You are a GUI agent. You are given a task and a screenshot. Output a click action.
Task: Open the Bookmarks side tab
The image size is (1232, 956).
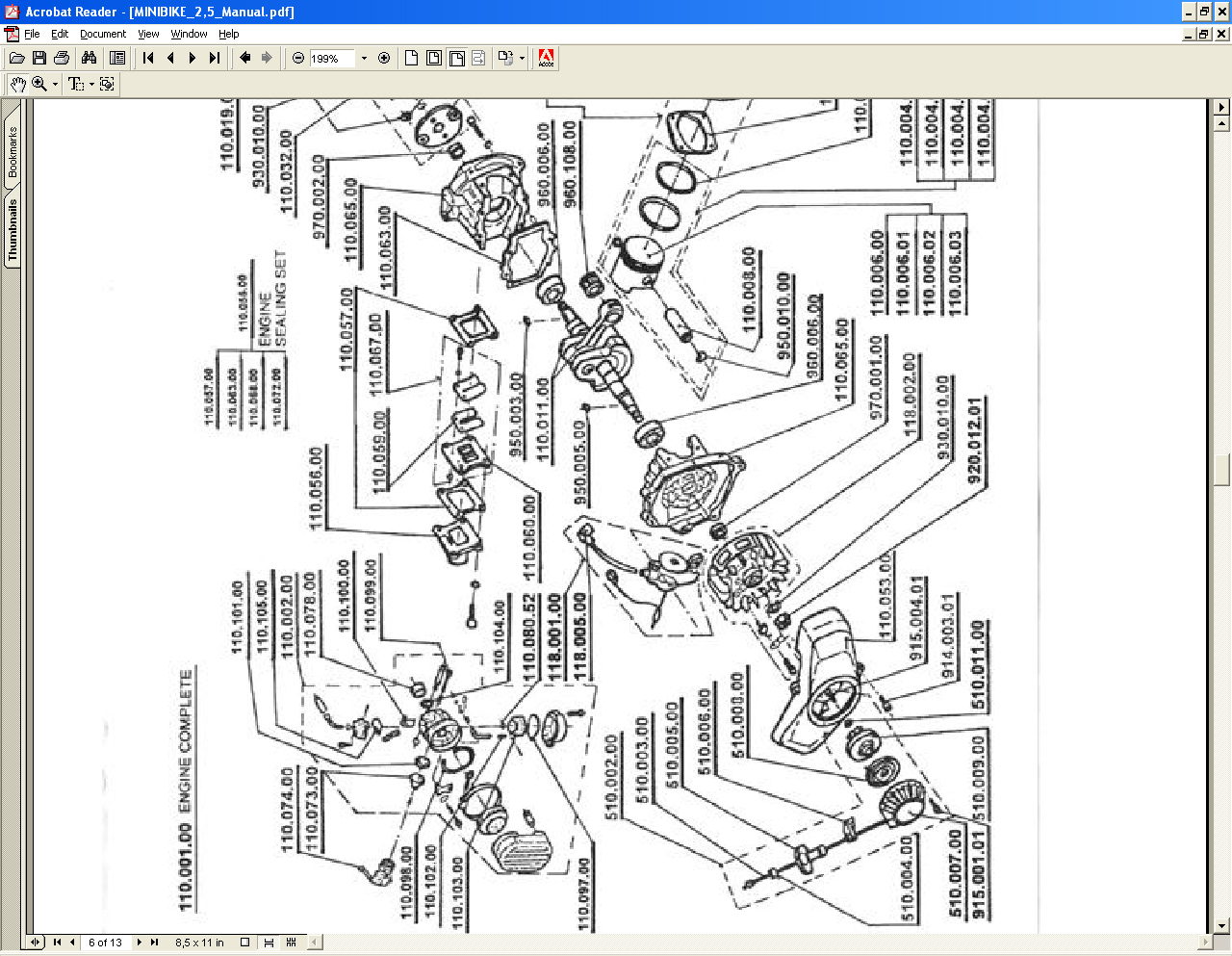click(13, 151)
